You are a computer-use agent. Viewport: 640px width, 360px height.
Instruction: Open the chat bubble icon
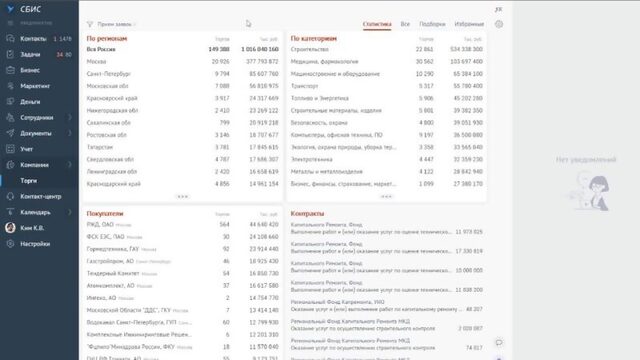click(499, 342)
